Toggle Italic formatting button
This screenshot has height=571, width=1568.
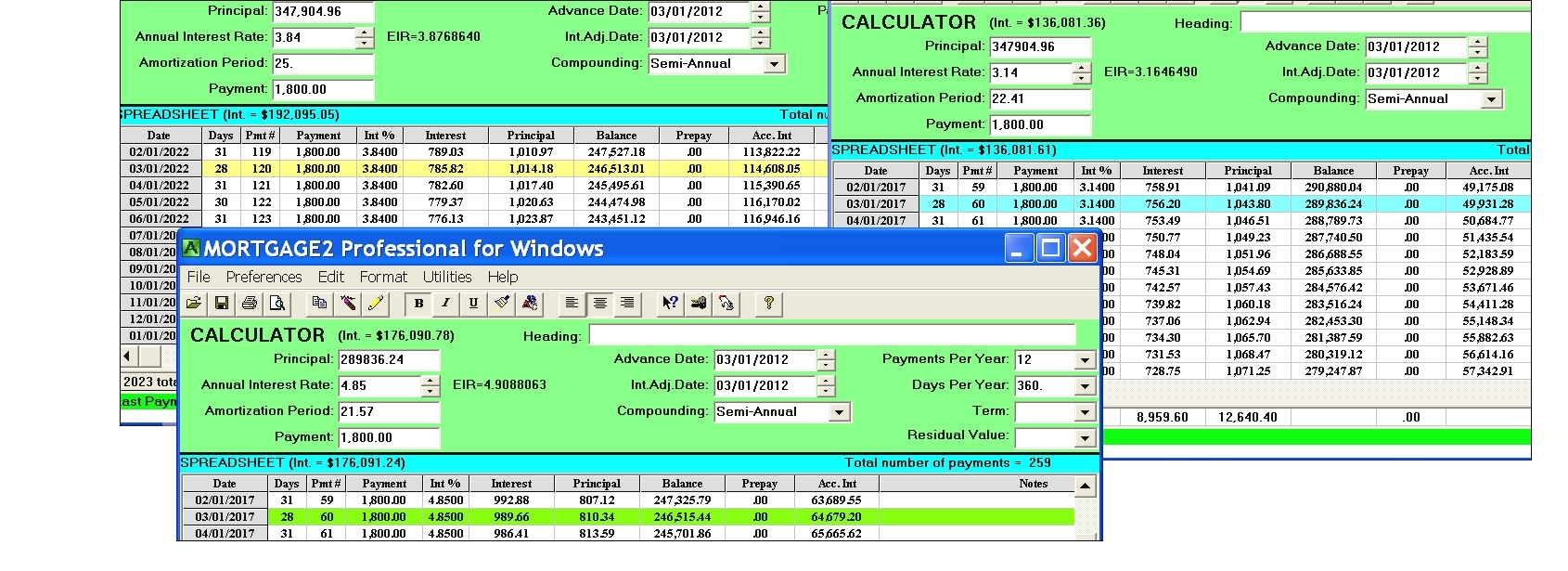point(446,303)
